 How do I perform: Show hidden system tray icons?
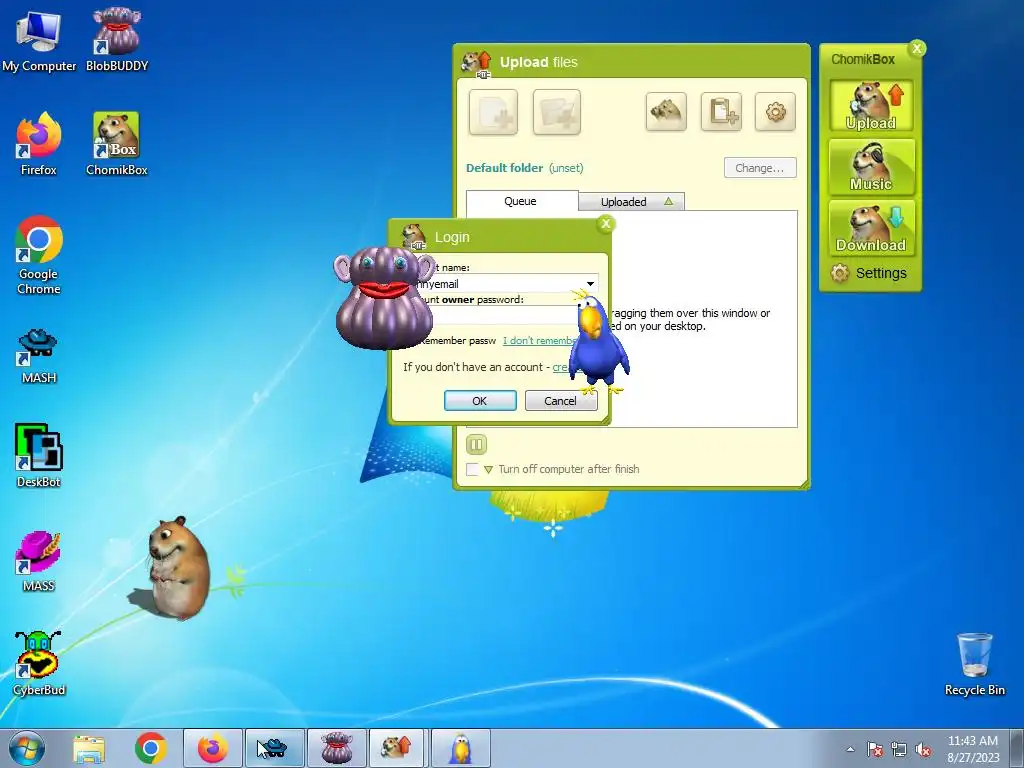pos(850,749)
